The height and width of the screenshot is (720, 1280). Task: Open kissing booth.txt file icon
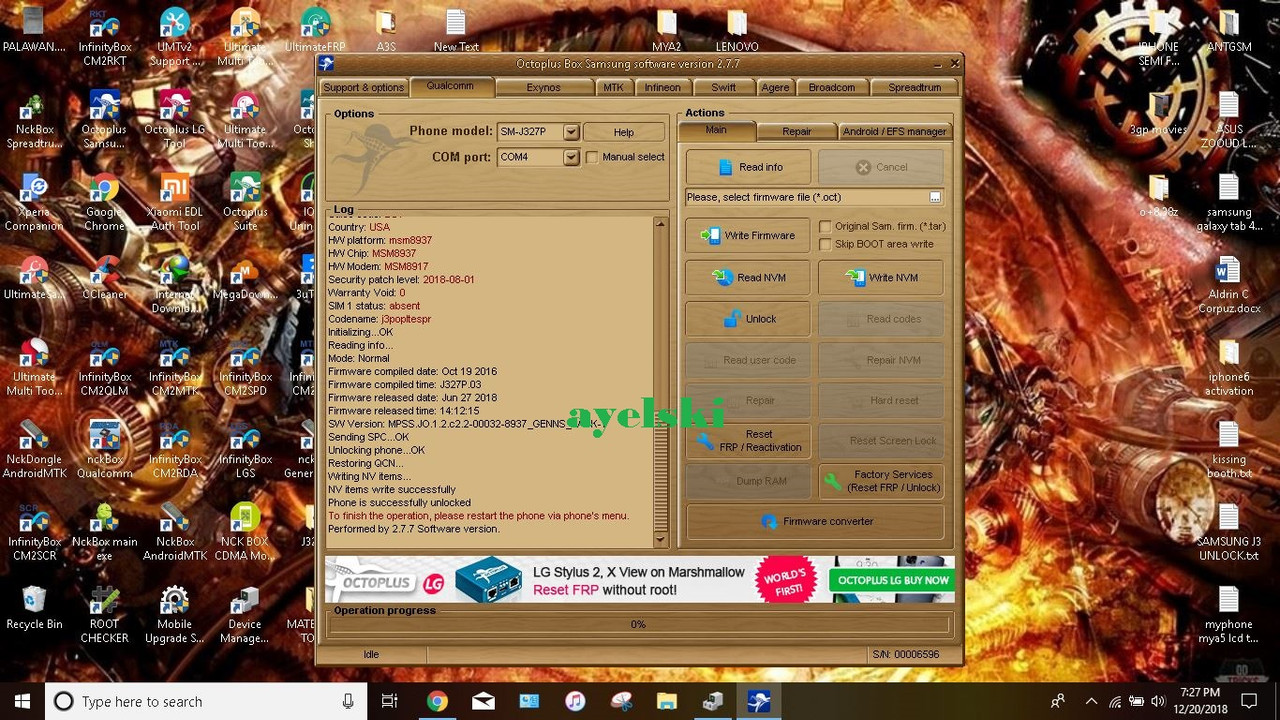pyautogui.click(x=1229, y=450)
